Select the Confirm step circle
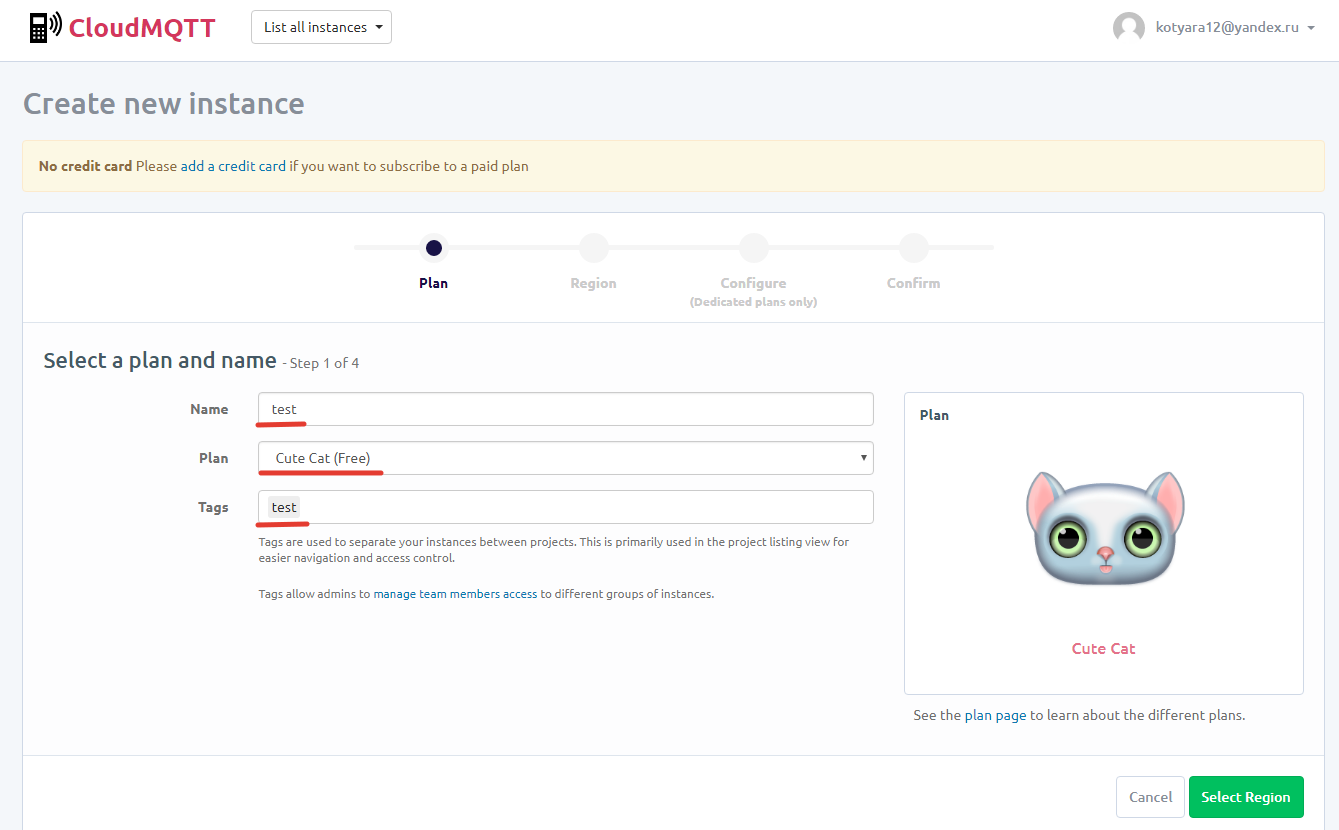The width and height of the screenshot is (1339, 830). (913, 248)
